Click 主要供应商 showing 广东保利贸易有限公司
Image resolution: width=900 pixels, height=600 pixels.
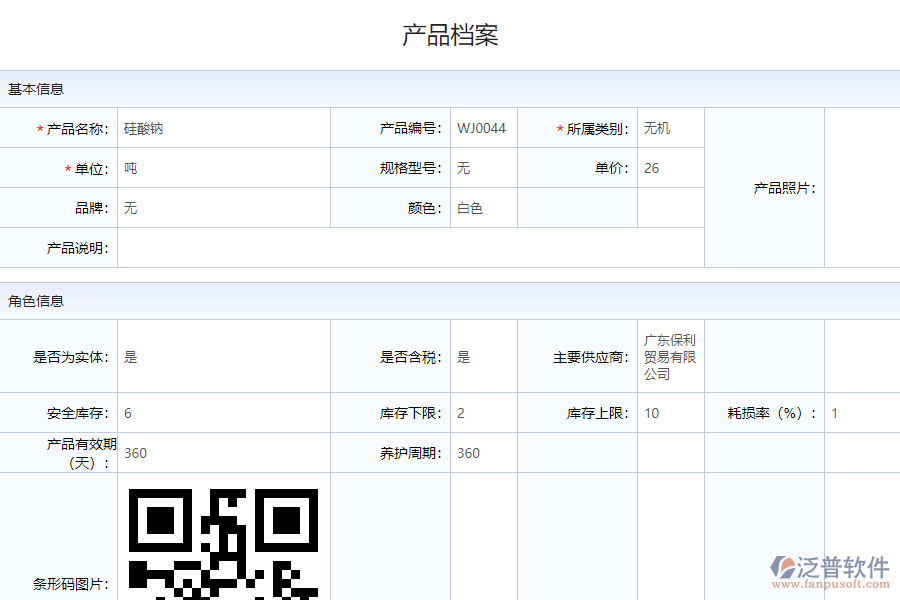[x=672, y=356]
